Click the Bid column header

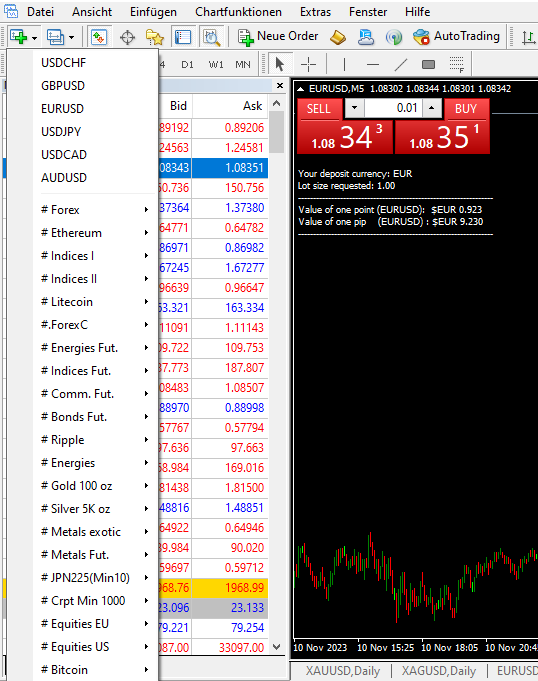coord(176,106)
